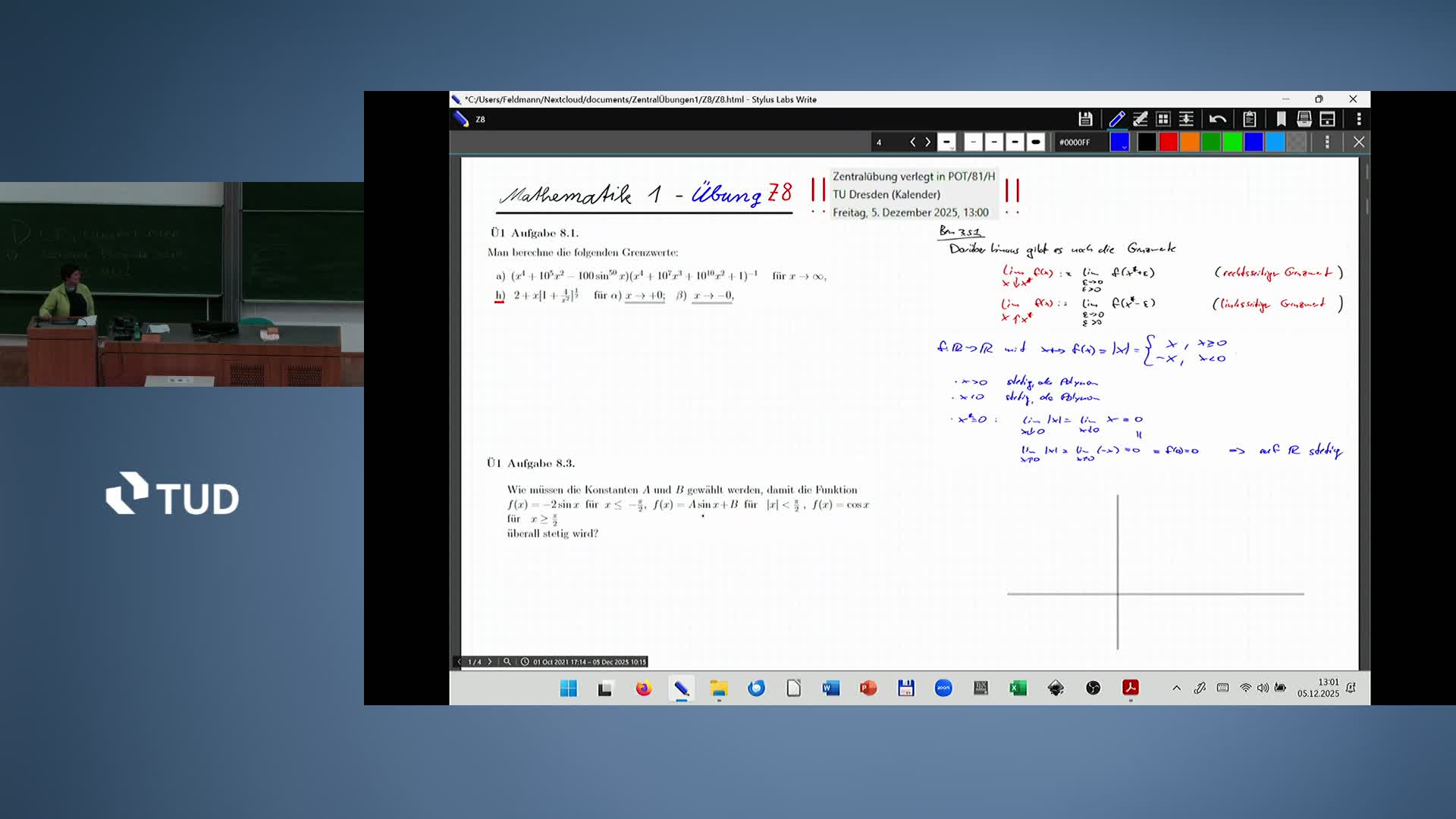
Task: Click the page indicator showing 1/4
Action: tap(475, 661)
